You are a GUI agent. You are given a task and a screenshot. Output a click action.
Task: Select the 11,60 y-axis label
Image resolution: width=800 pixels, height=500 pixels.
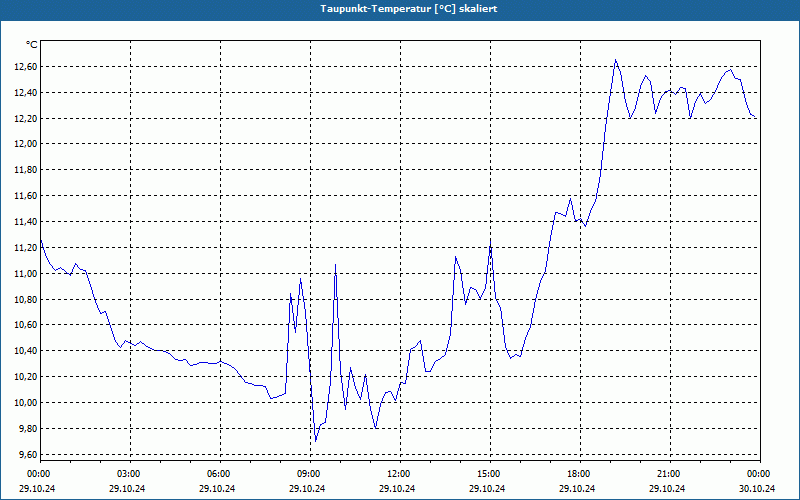coord(26,196)
